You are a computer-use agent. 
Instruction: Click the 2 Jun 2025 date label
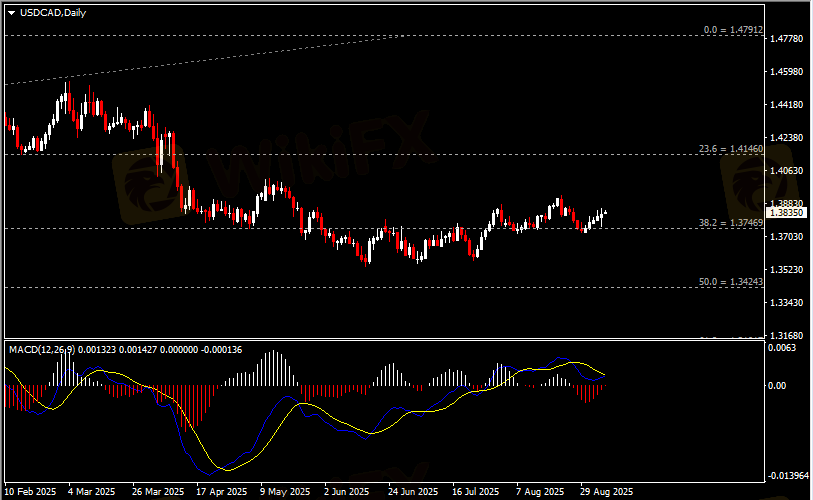pyautogui.click(x=347, y=491)
